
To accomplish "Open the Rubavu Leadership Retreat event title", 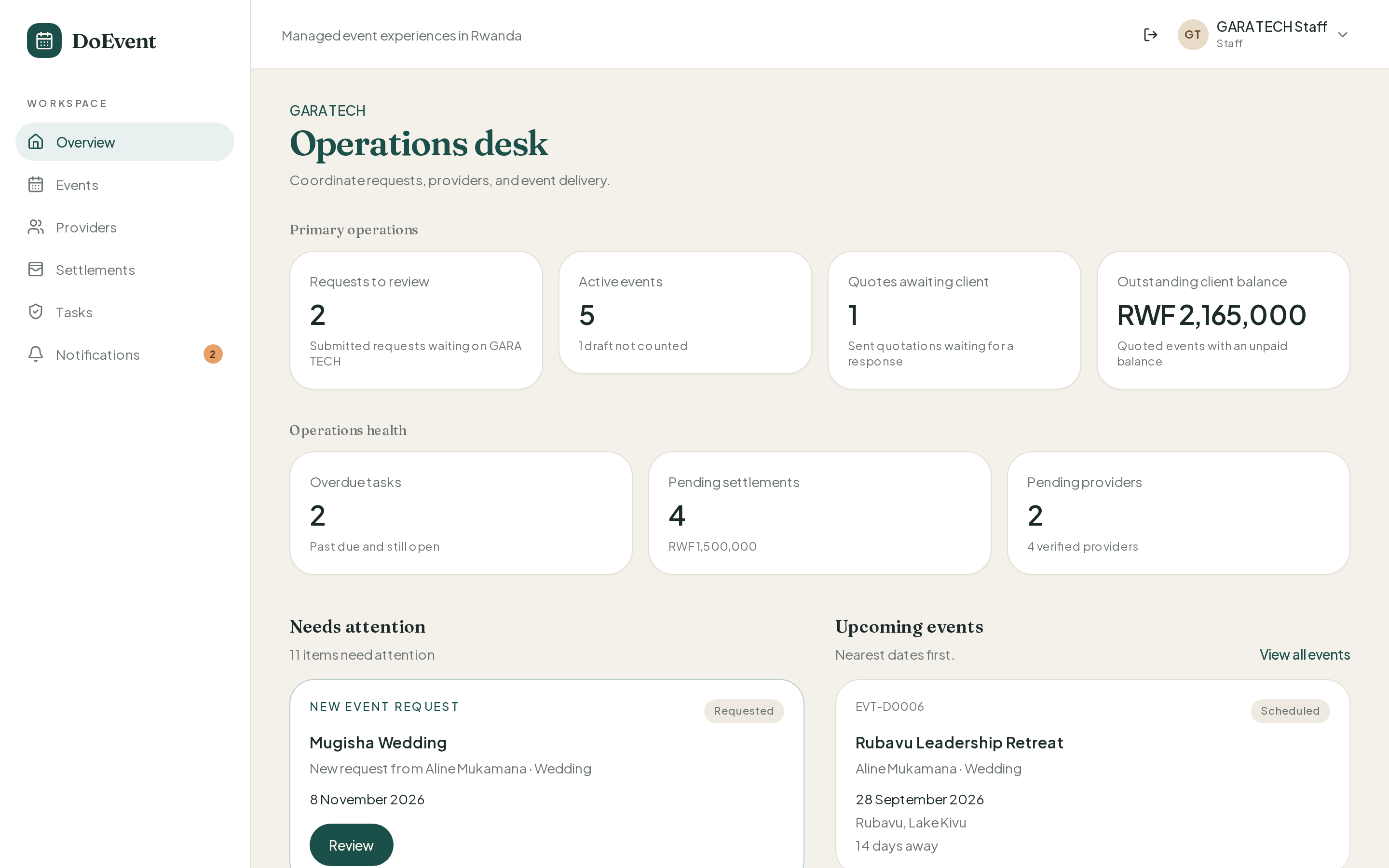I will click(x=959, y=742).
